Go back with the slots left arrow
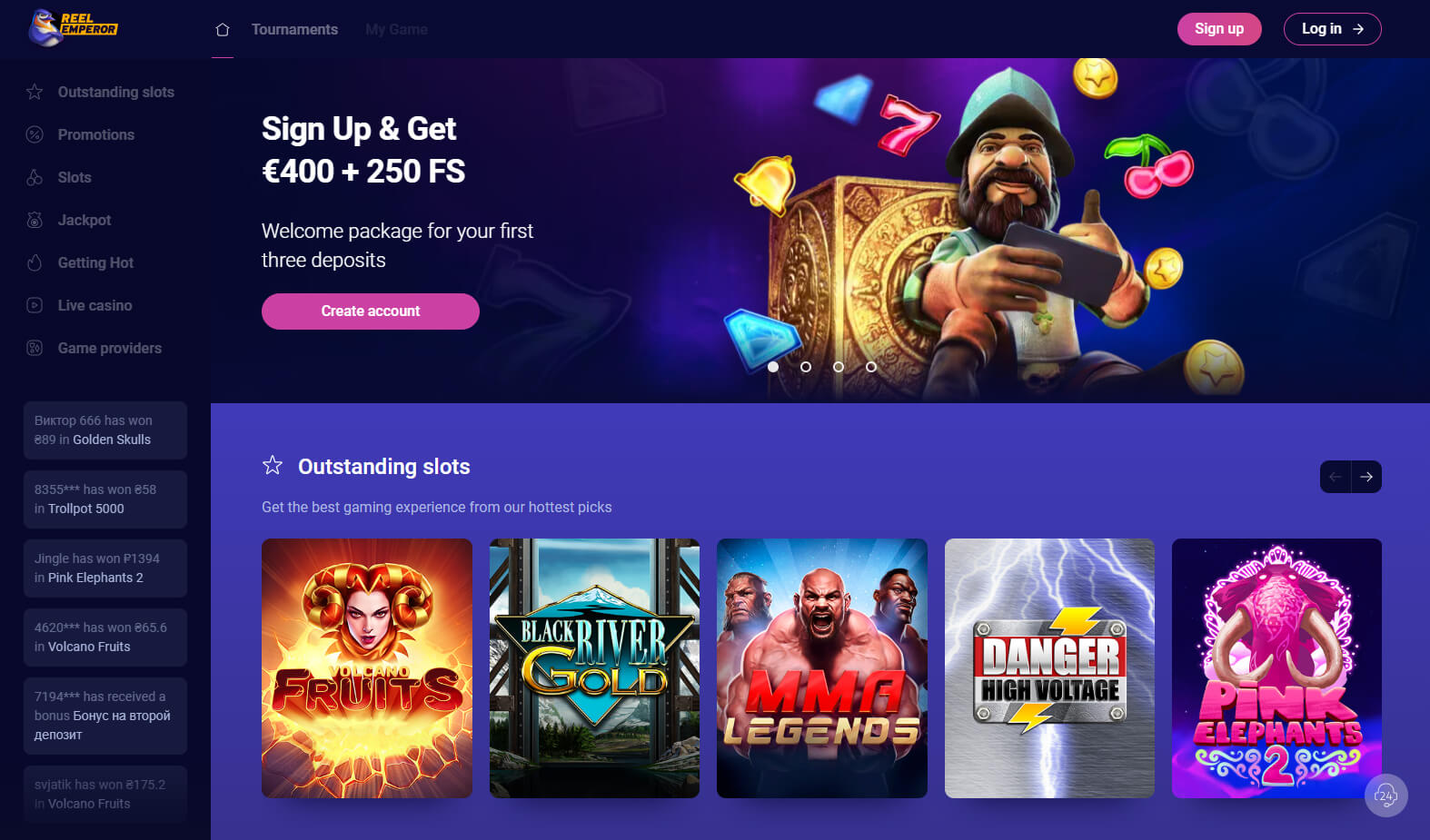 point(1336,477)
